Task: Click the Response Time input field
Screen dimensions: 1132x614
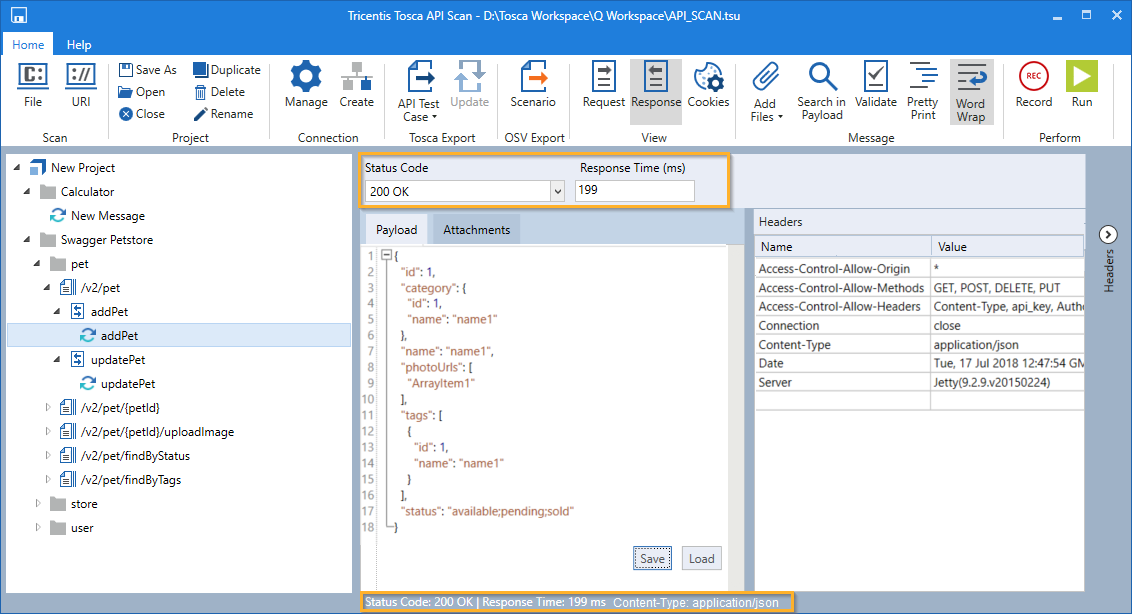Action: (x=634, y=191)
